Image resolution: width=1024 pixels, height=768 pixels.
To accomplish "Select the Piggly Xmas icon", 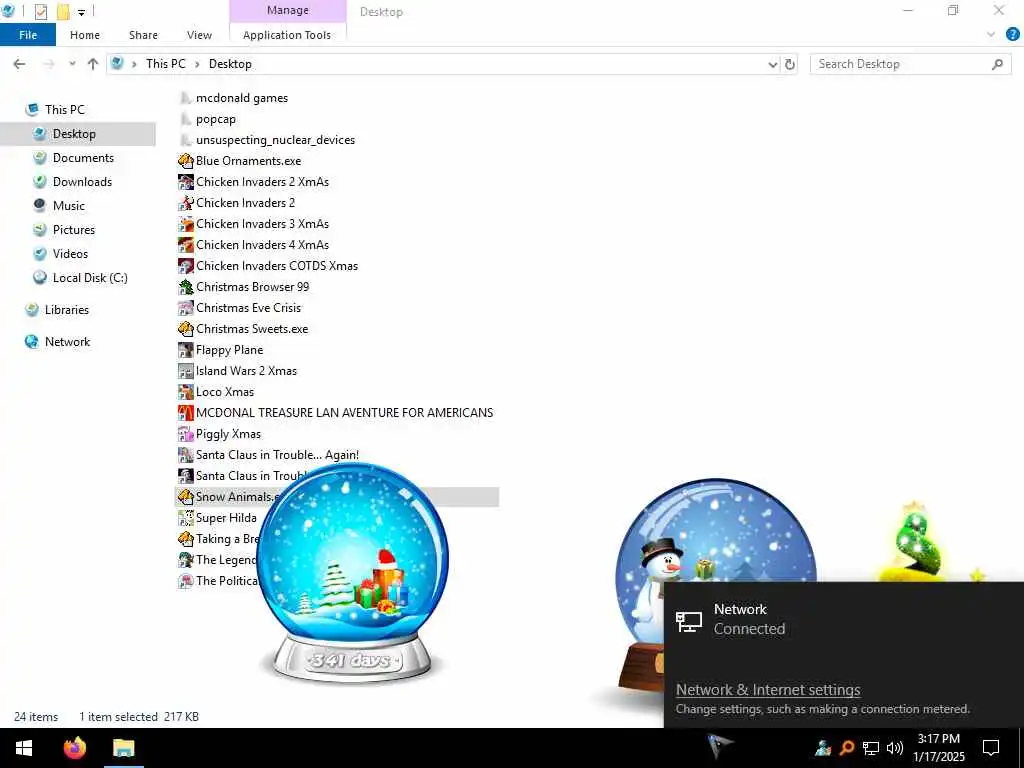I will click(185, 434).
